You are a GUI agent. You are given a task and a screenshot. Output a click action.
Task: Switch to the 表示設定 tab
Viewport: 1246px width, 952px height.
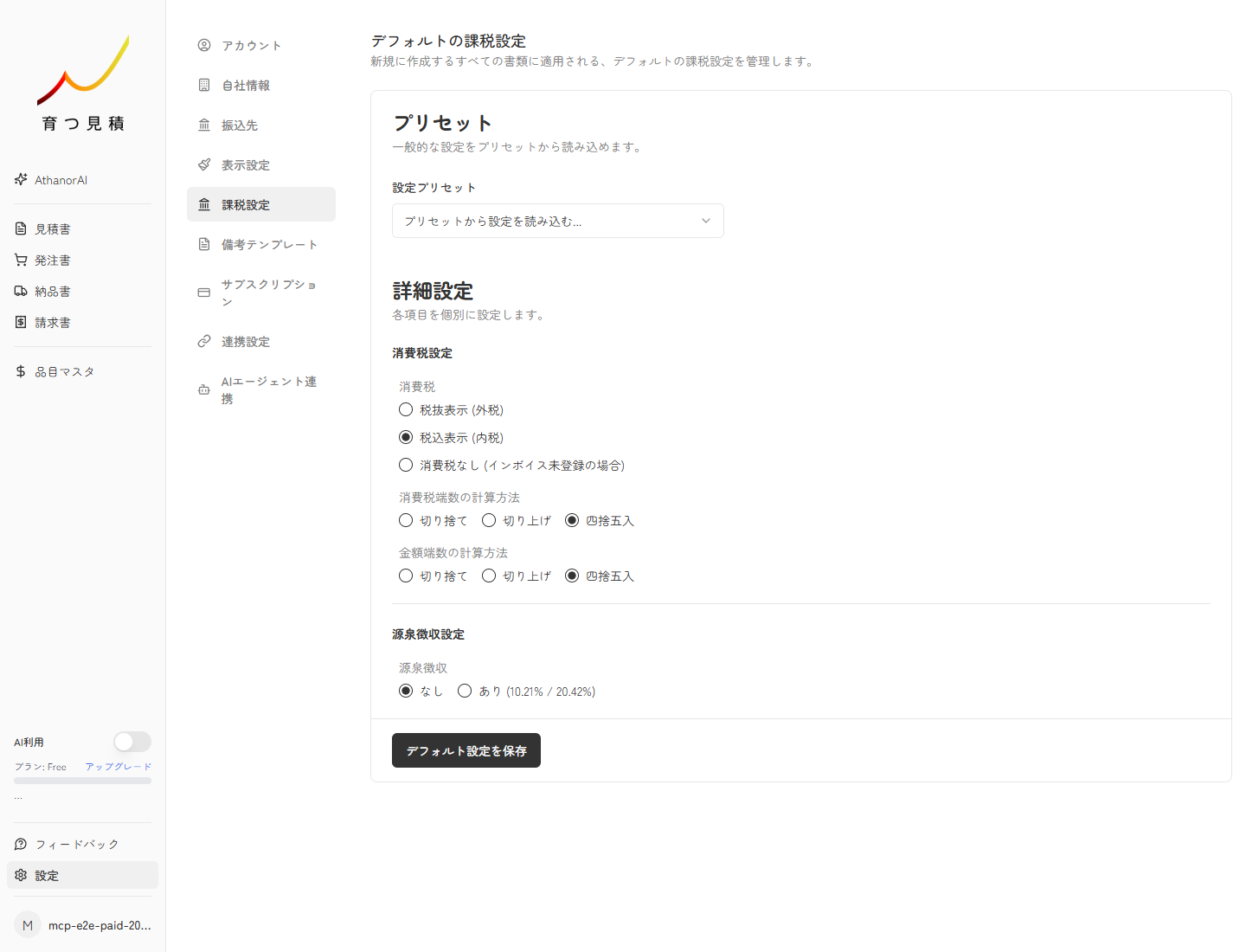pyautogui.click(x=246, y=164)
